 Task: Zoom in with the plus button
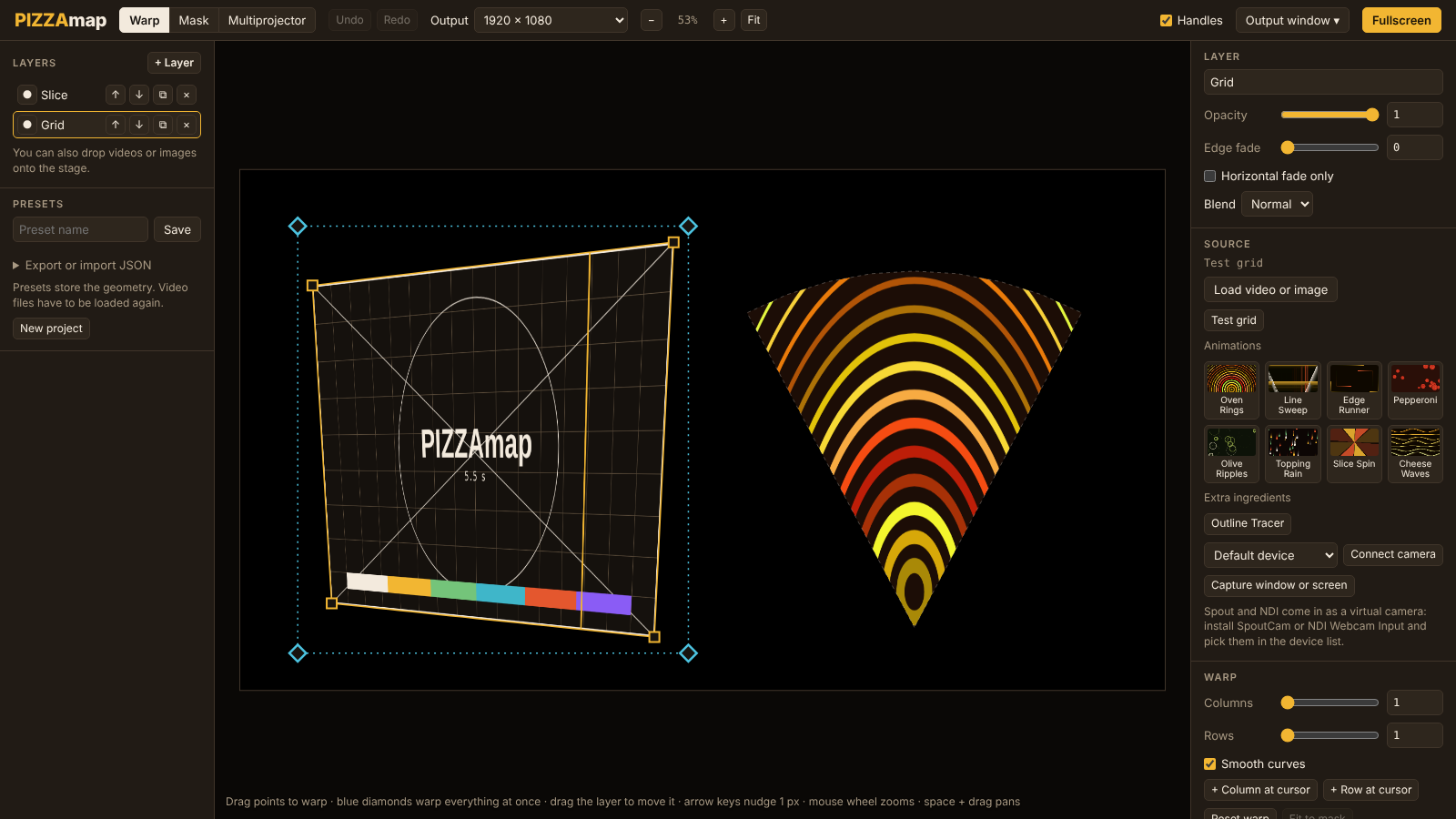(x=724, y=20)
